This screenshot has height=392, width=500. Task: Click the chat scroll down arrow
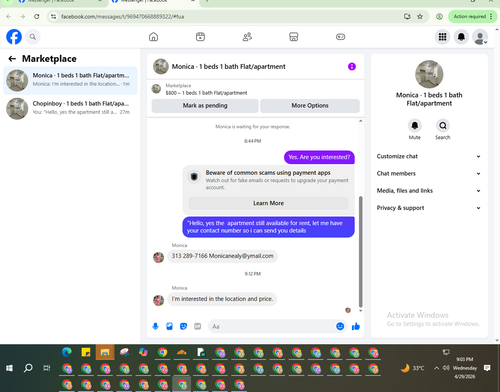point(360,310)
